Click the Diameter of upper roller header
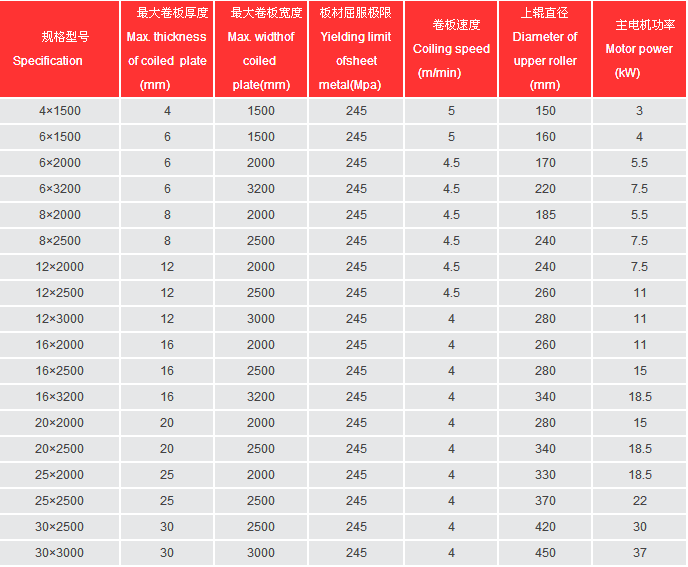The width and height of the screenshot is (688, 567). (545, 49)
